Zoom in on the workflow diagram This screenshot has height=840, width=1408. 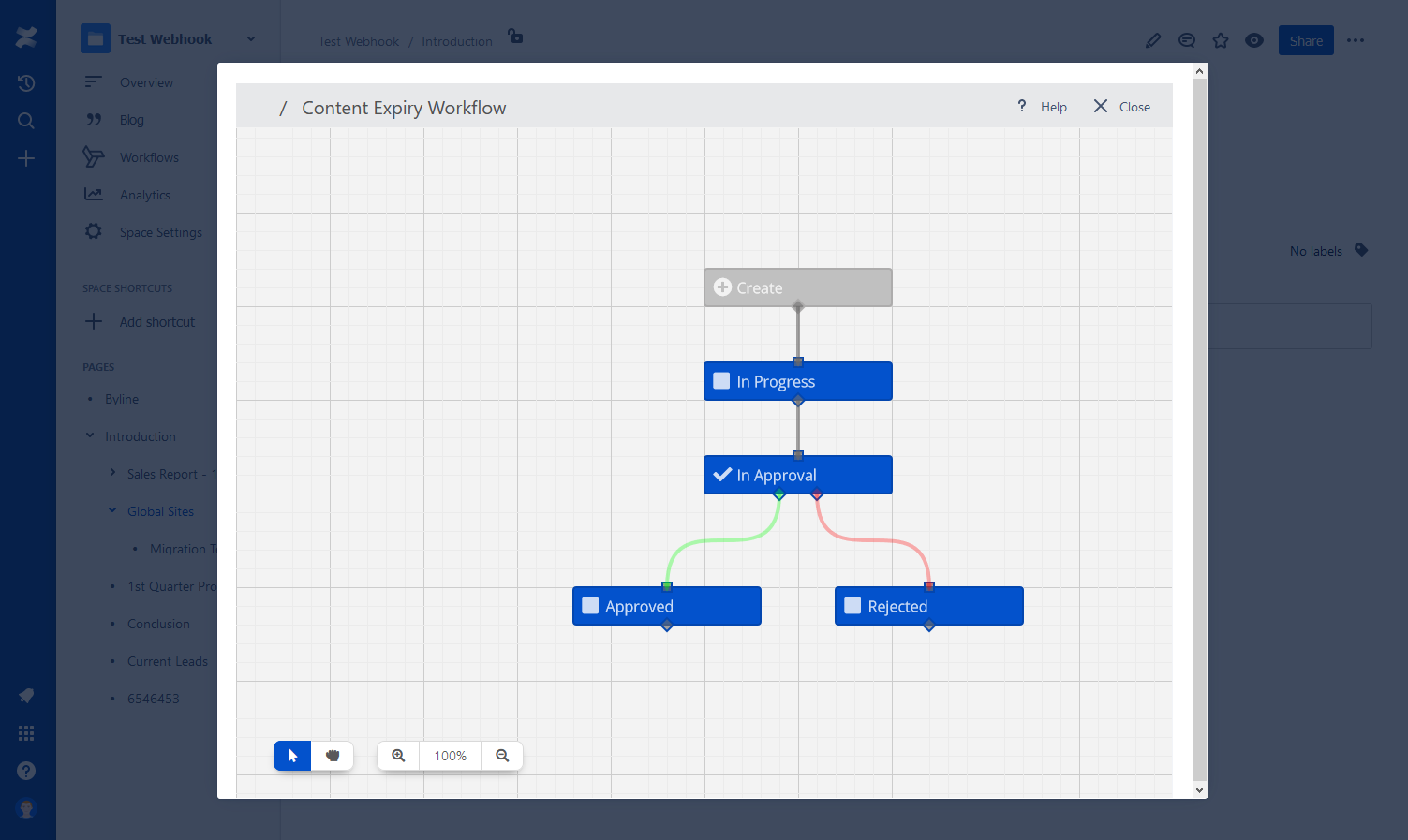tap(397, 756)
